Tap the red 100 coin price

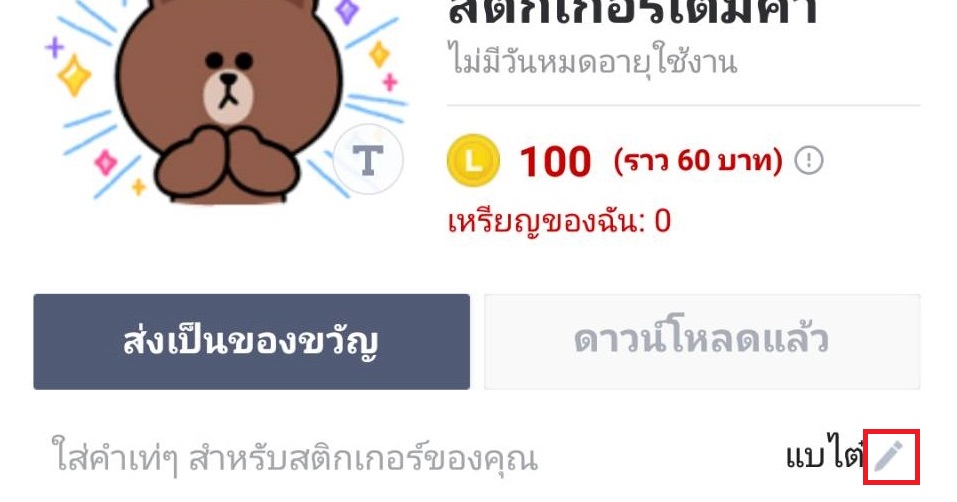pyautogui.click(x=555, y=162)
